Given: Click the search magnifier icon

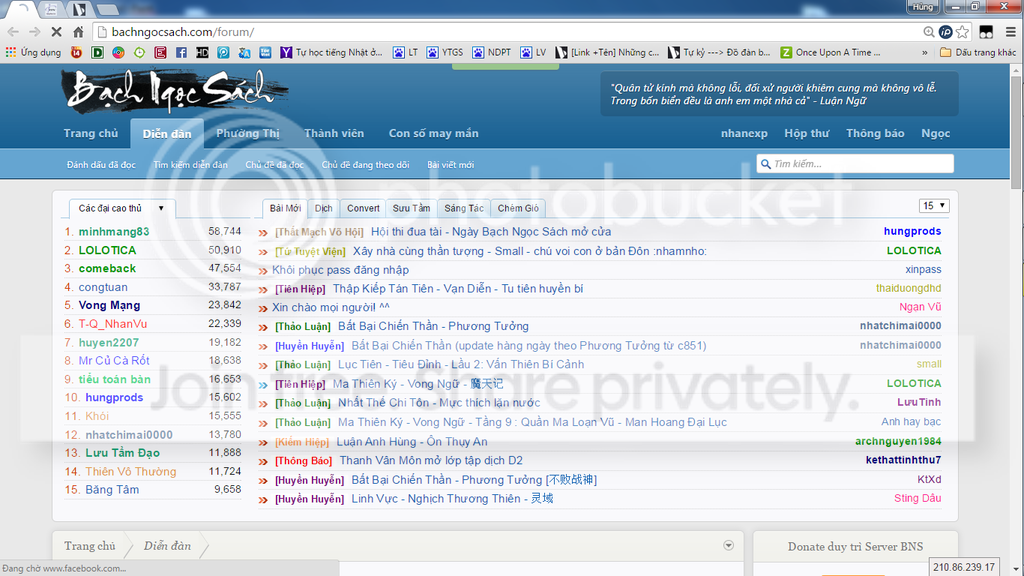Looking at the screenshot, I should coord(765,164).
